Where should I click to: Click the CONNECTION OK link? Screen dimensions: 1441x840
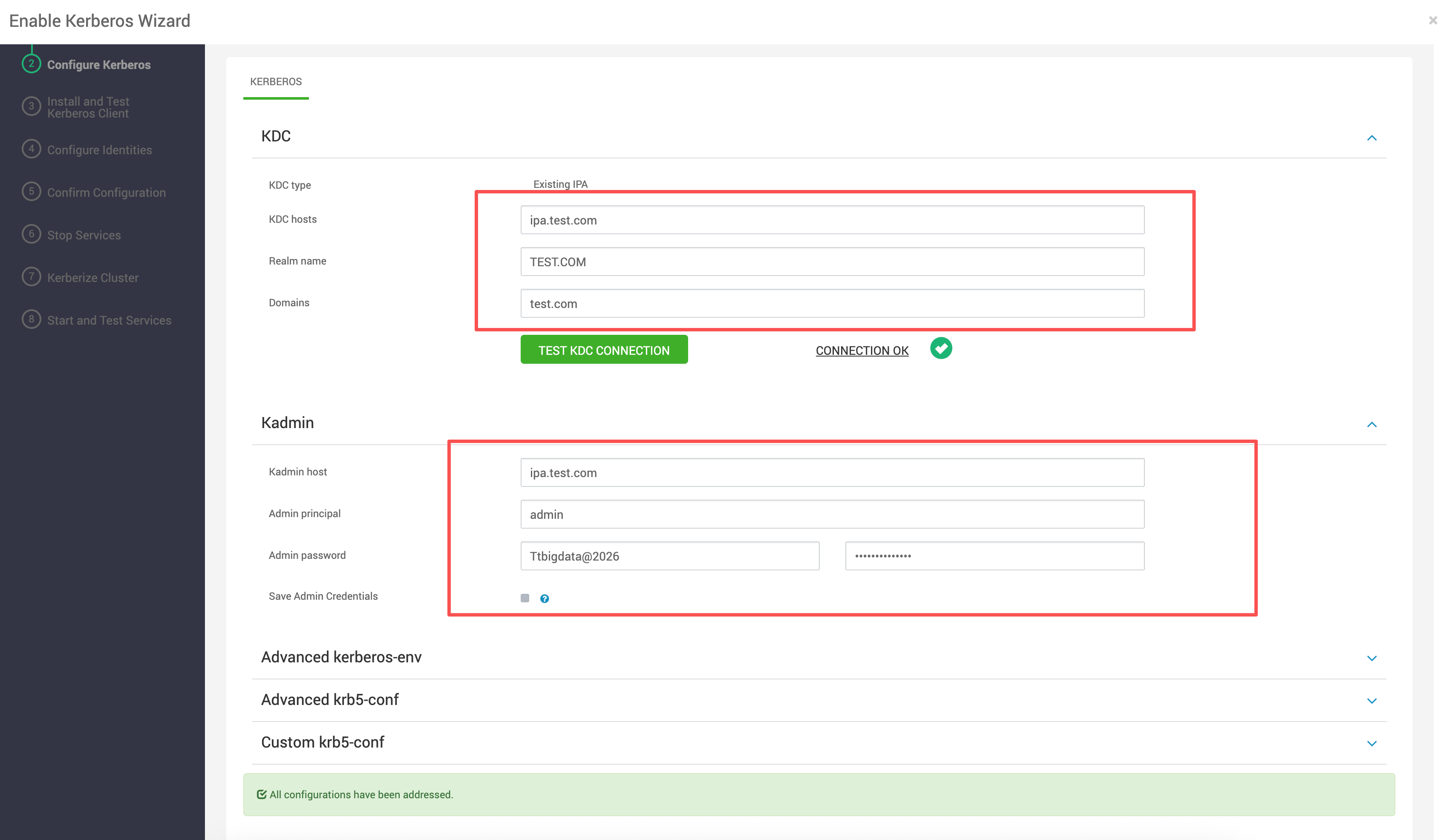862,351
